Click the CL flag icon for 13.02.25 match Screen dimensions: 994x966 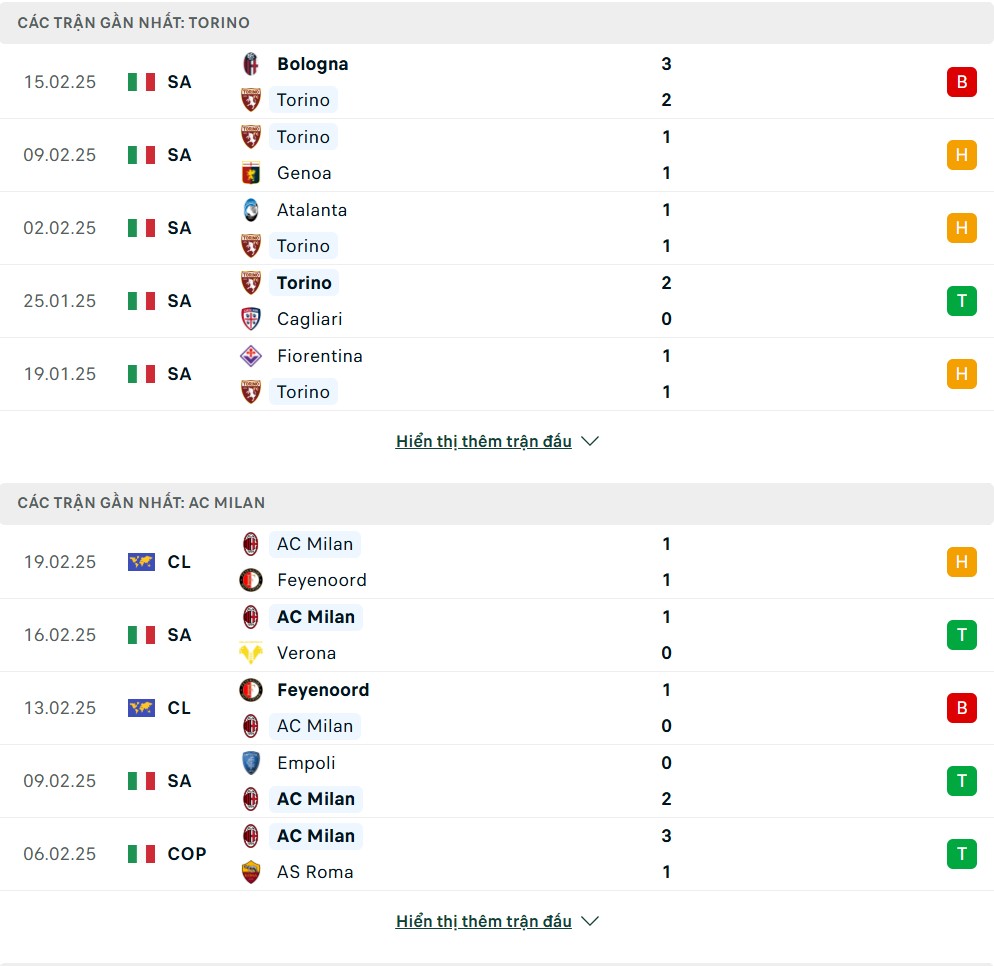[x=141, y=708]
